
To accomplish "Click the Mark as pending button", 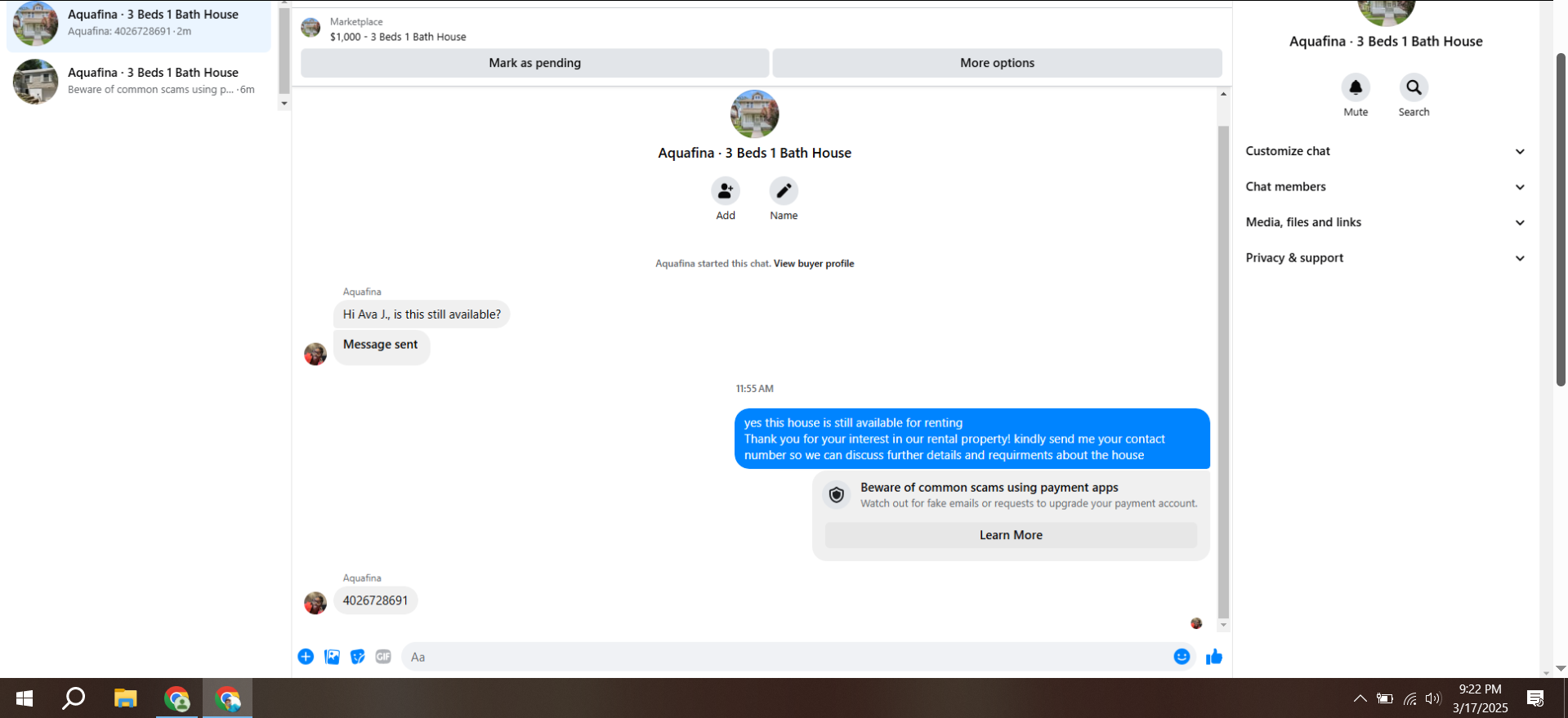I will [535, 63].
